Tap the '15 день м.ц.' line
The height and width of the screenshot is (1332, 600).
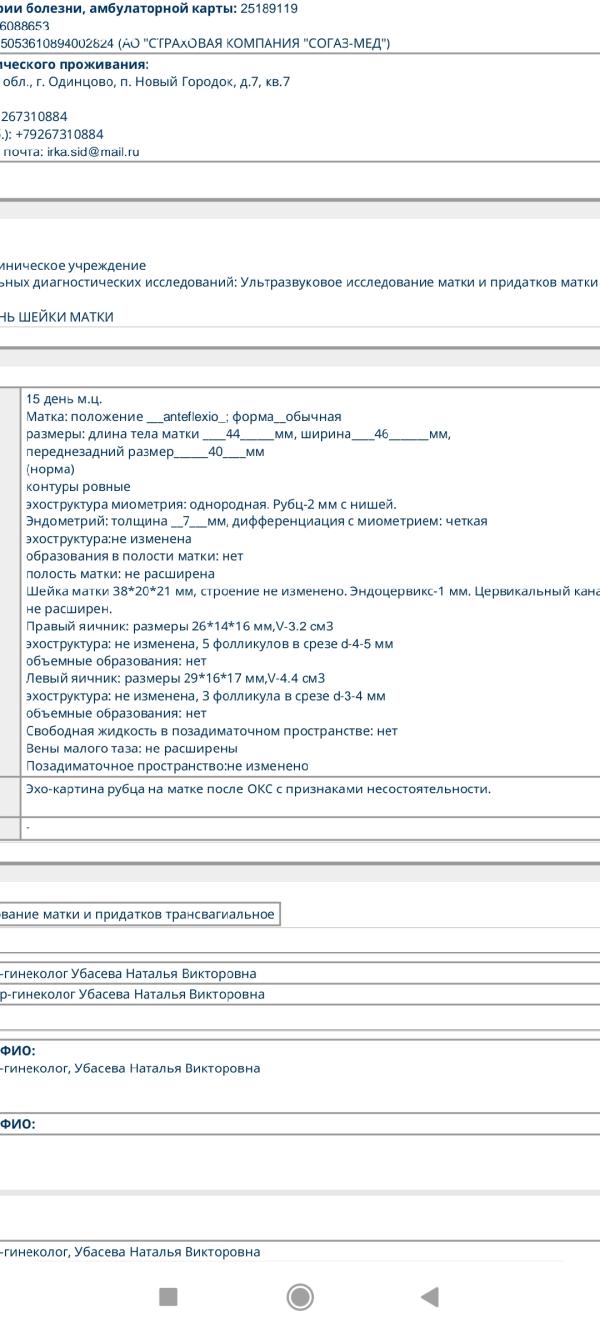[64, 399]
